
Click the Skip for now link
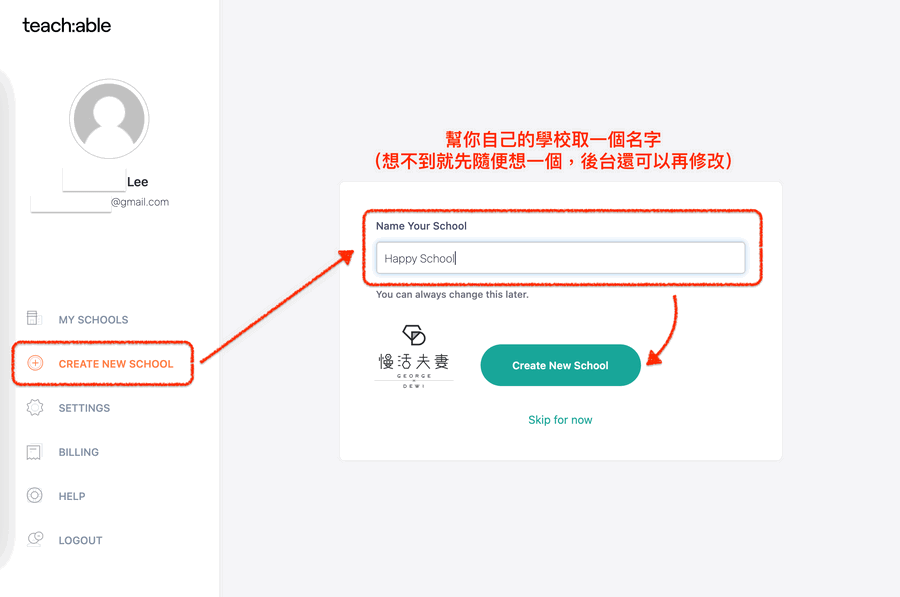(560, 420)
